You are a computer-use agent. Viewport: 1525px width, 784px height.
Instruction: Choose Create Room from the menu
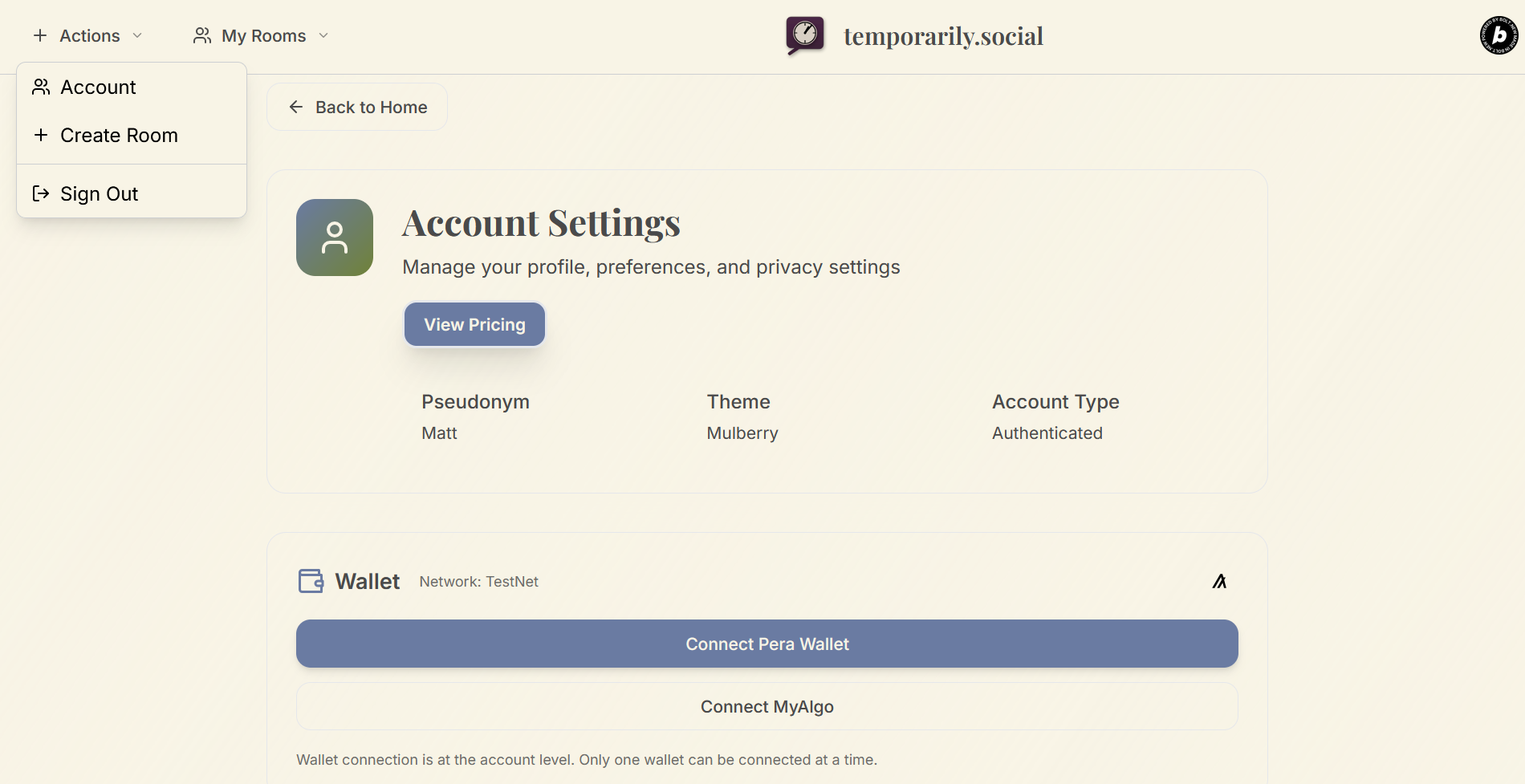coord(119,135)
